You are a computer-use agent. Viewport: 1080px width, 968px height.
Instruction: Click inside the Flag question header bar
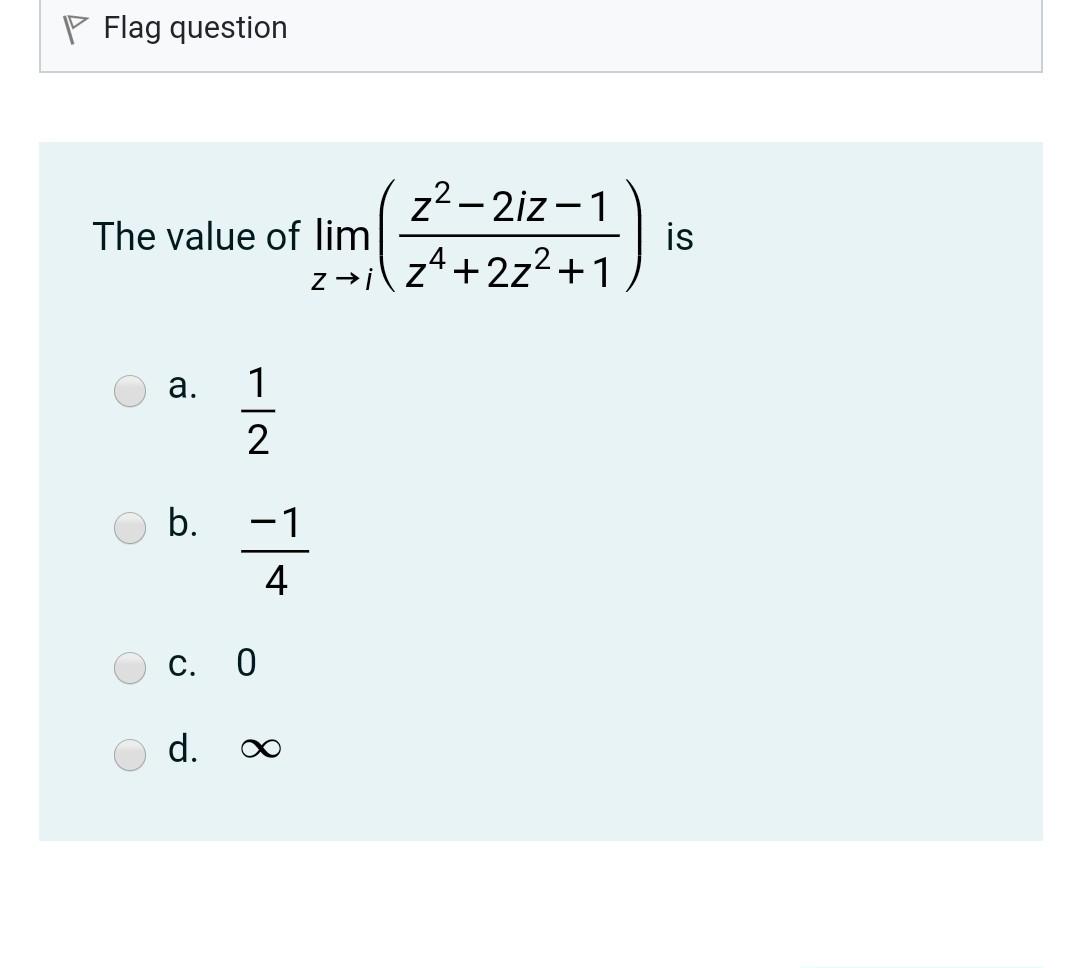[540, 30]
